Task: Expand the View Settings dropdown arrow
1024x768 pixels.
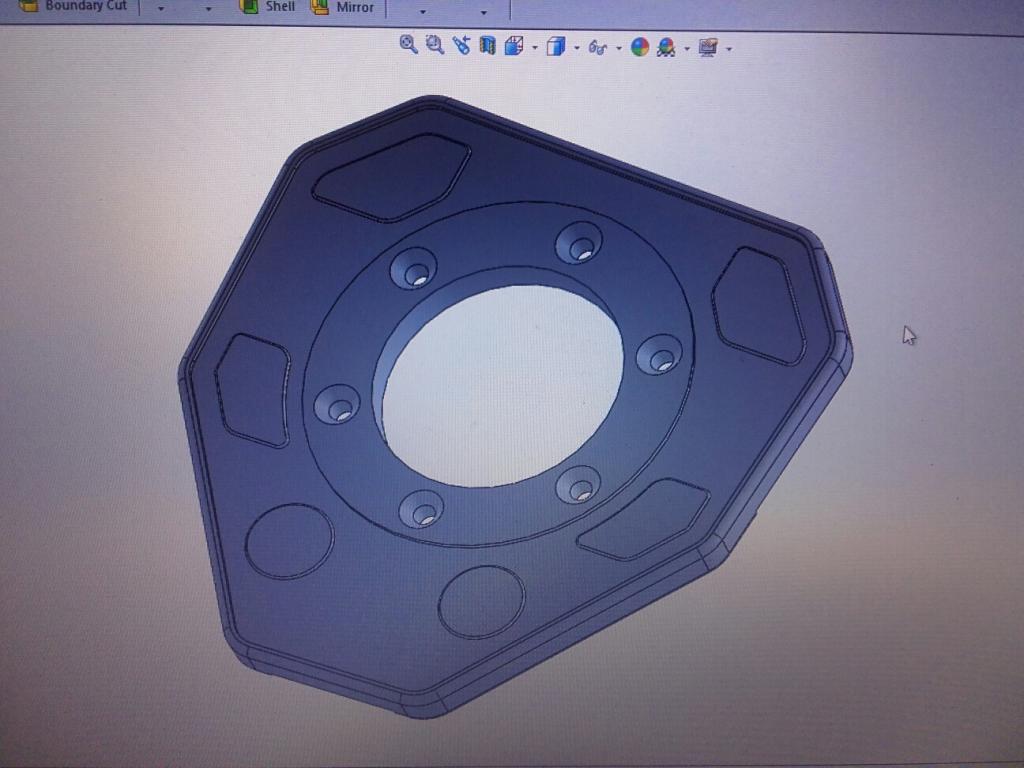Action: coord(729,49)
